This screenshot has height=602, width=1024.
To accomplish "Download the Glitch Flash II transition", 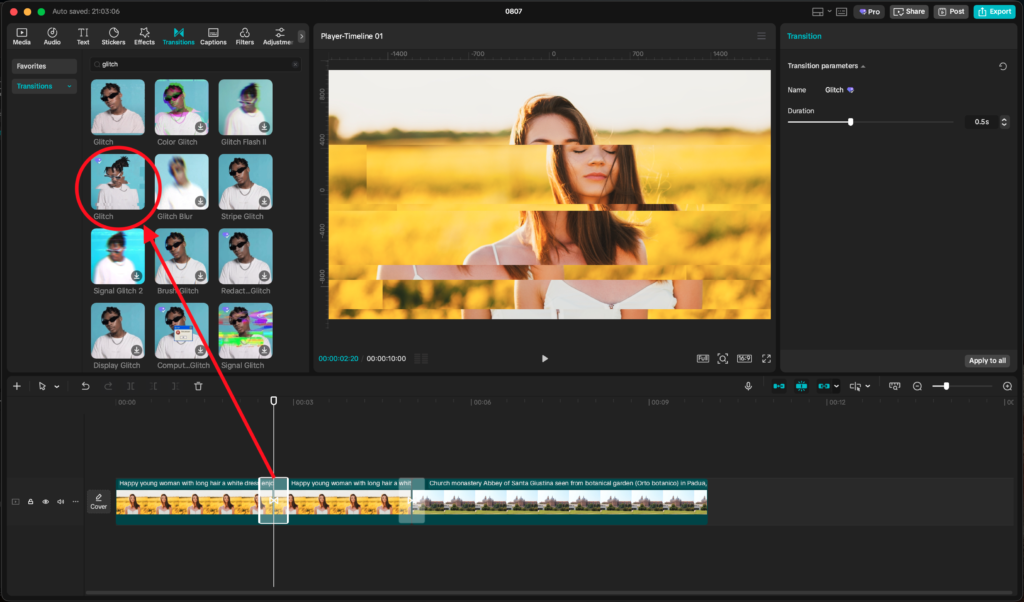I will click(264, 127).
